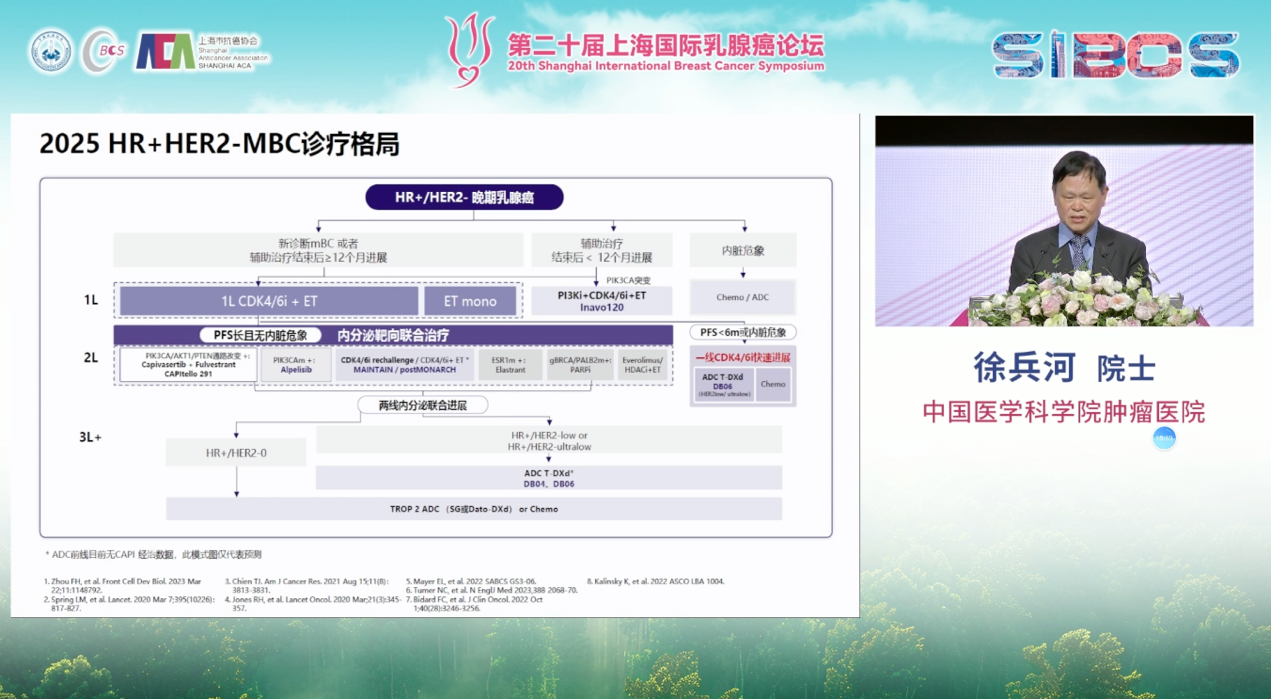This screenshot has height=699, width=1271.
Task: Select the 'Alpelisib' option box
Action: pyautogui.click(x=296, y=364)
